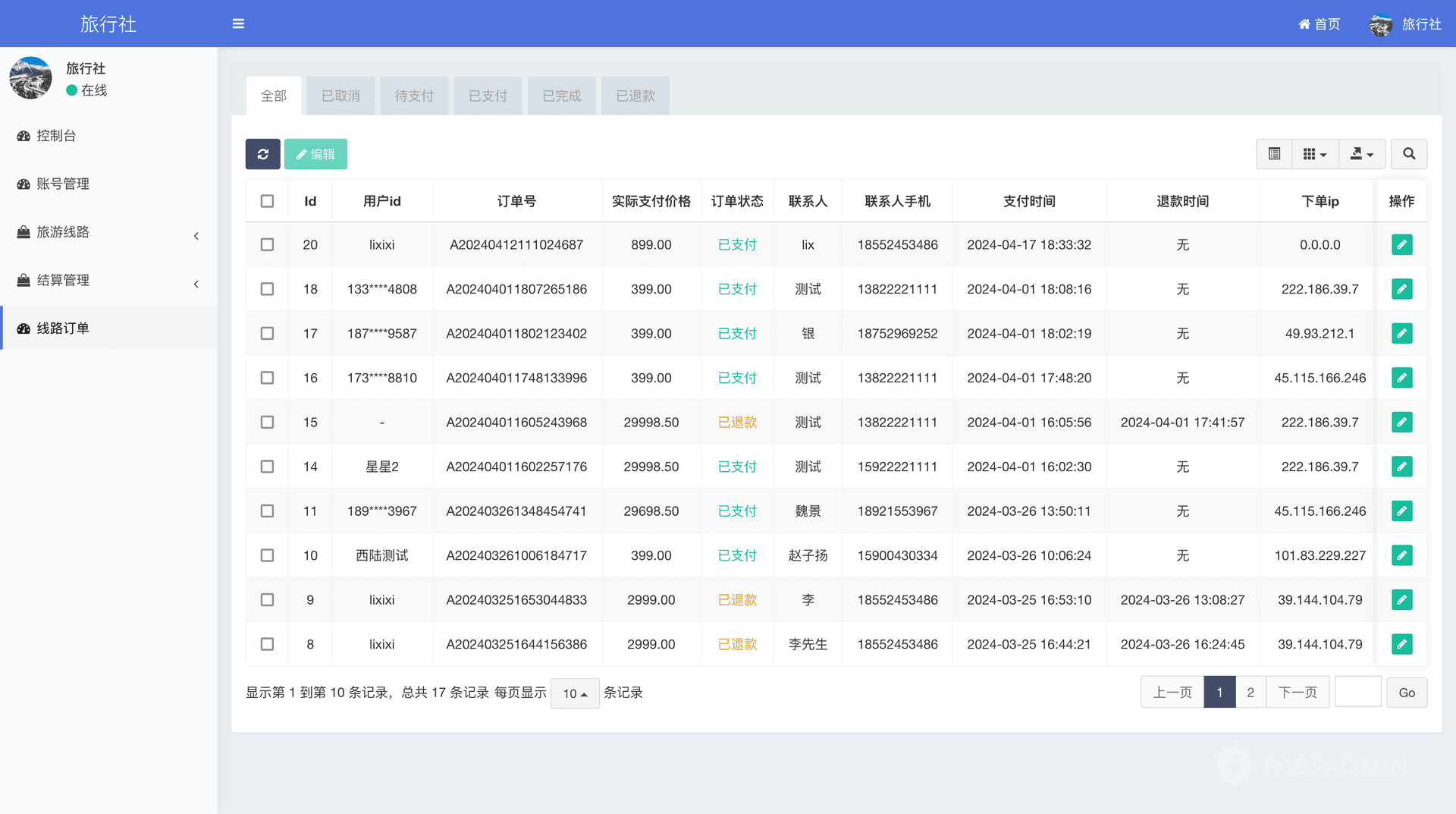Open the export dropdown menu
The image size is (1456, 814).
(x=1362, y=154)
